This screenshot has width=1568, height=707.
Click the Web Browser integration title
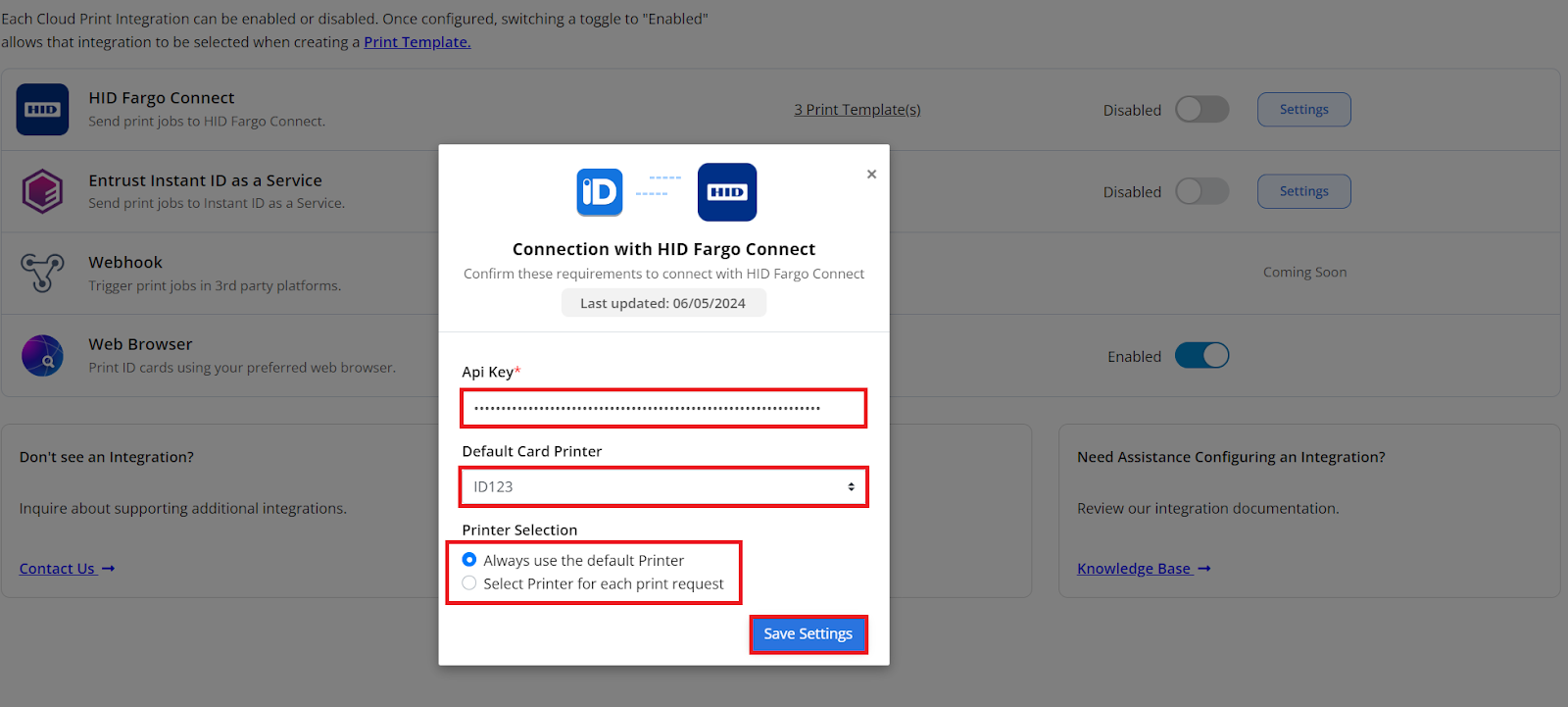point(140,344)
